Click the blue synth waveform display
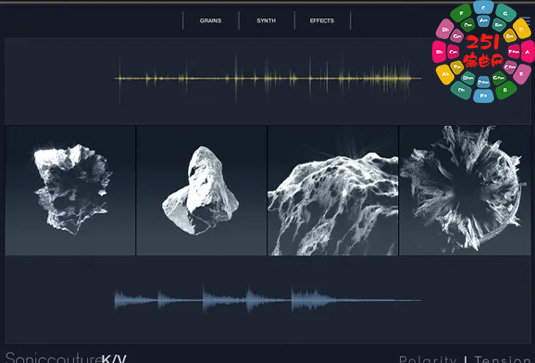The width and height of the screenshot is (535, 363). (x=268, y=300)
